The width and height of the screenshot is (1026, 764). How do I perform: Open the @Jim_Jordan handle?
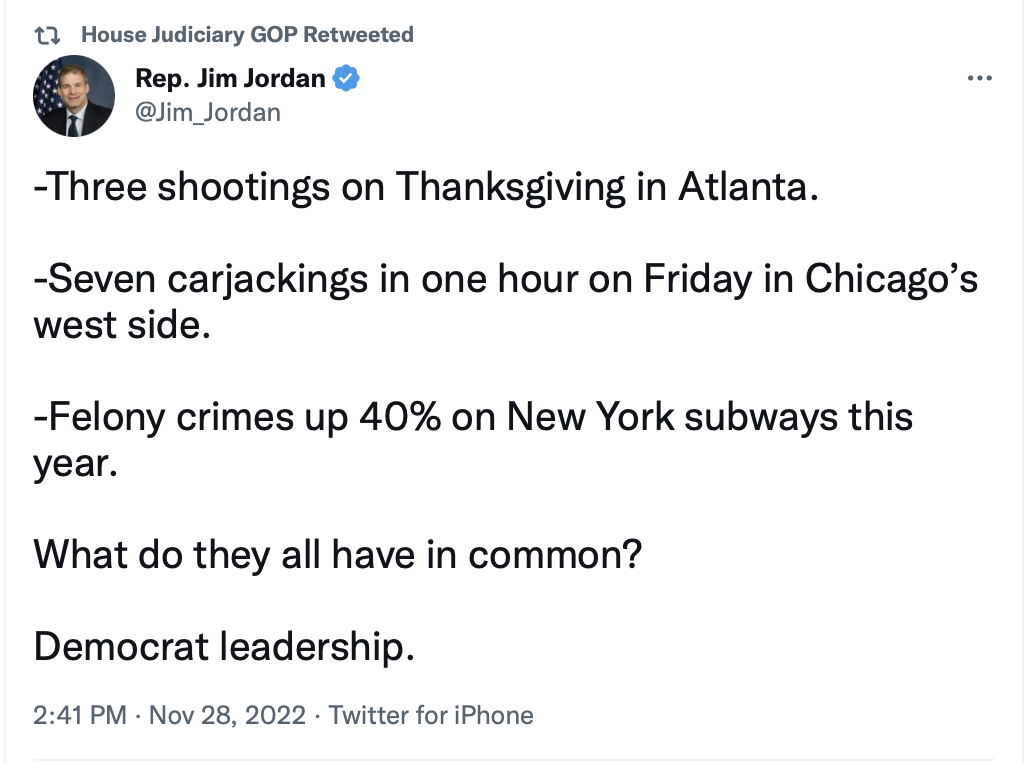coord(207,112)
